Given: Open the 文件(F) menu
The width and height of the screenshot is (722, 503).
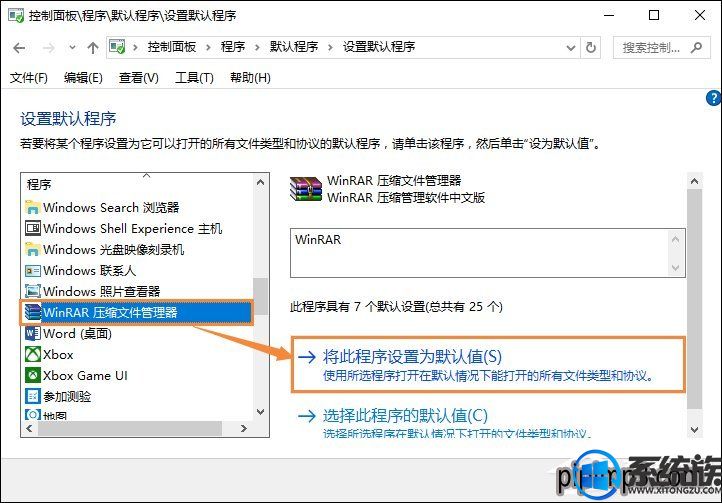Looking at the screenshot, I should coord(29,78).
